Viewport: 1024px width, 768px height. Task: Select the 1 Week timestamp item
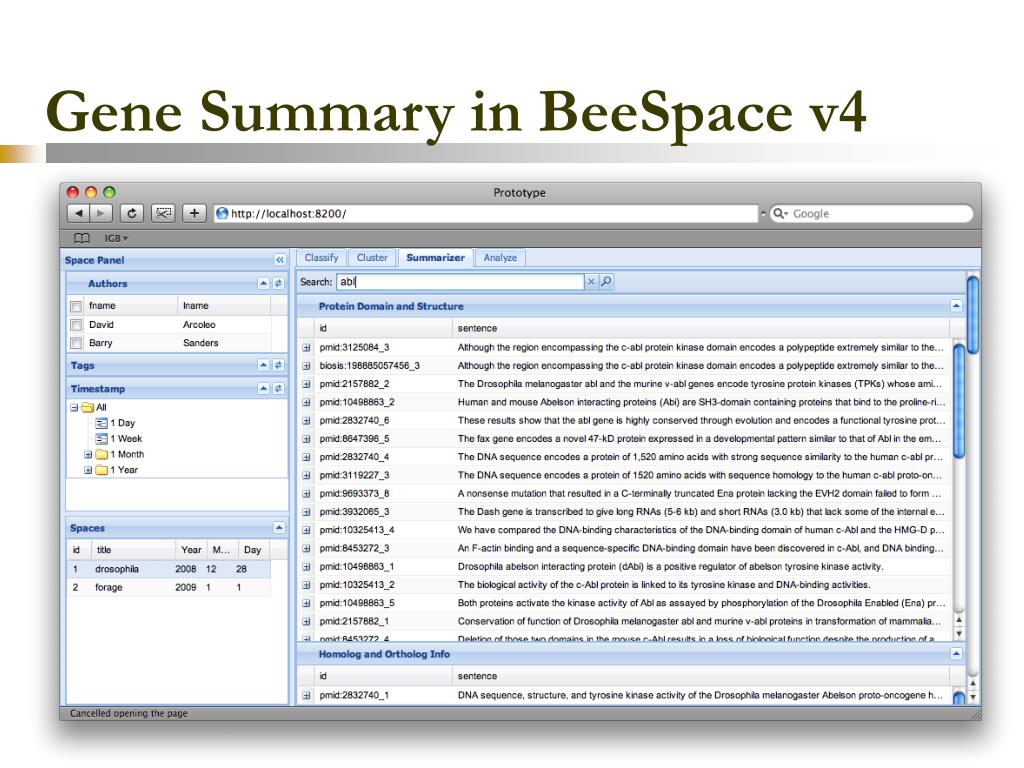(119, 439)
